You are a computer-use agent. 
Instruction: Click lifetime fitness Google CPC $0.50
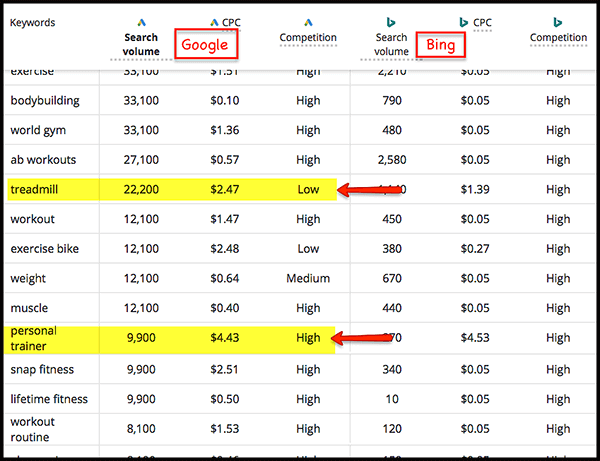point(225,399)
